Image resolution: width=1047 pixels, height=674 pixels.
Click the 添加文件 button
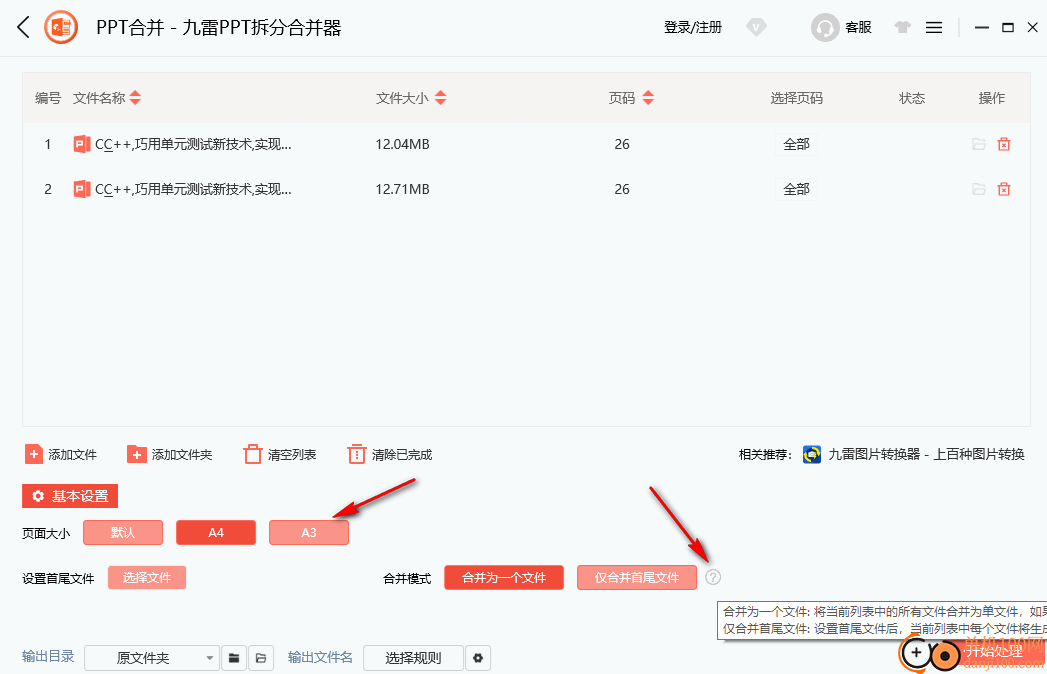pyautogui.click(x=61, y=454)
